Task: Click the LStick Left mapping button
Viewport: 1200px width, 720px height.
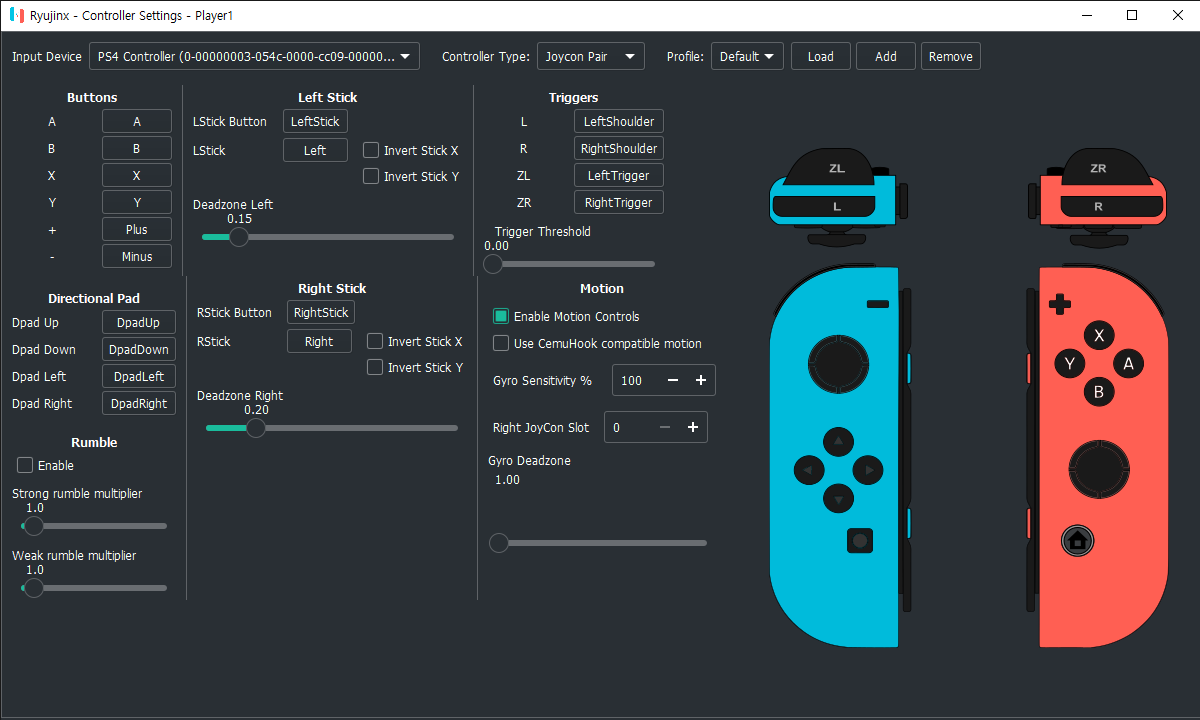Action: point(315,150)
